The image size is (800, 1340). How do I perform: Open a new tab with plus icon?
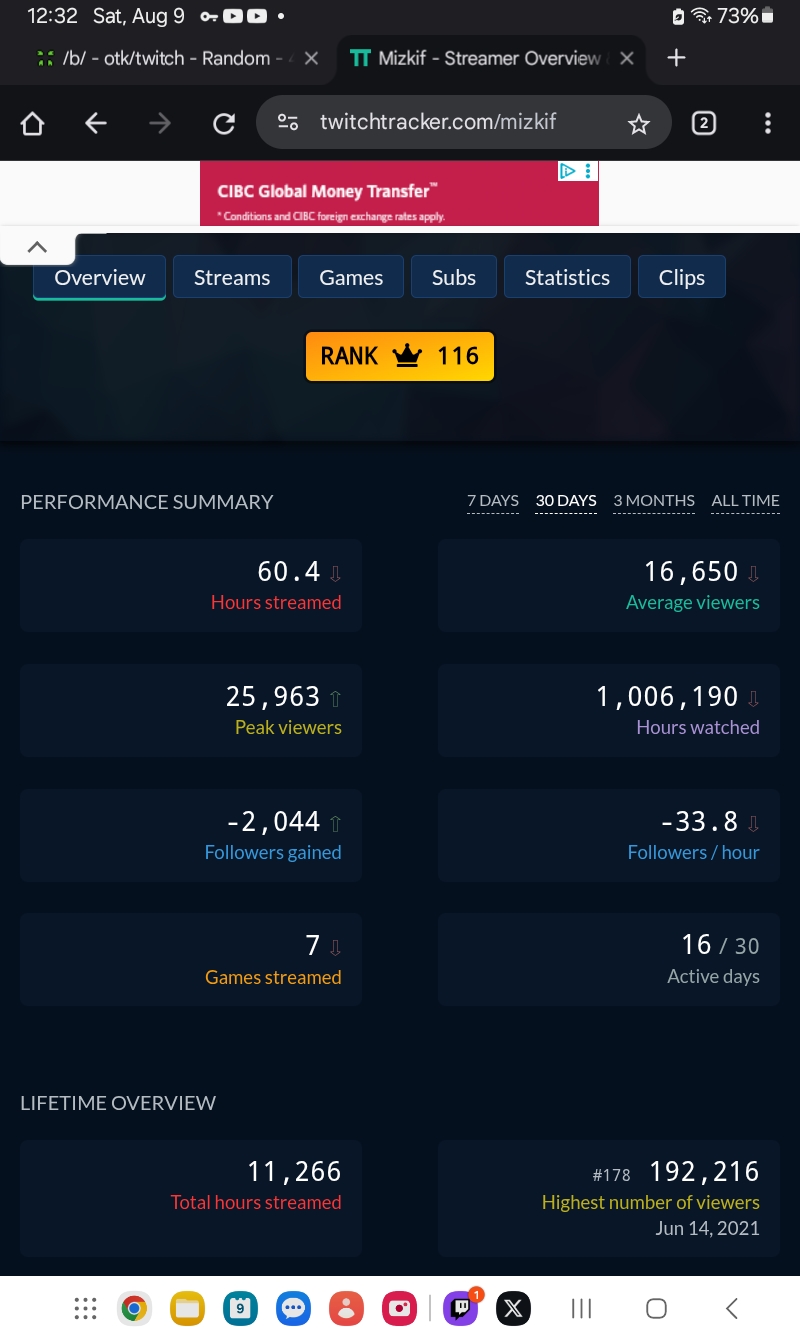tap(676, 58)
